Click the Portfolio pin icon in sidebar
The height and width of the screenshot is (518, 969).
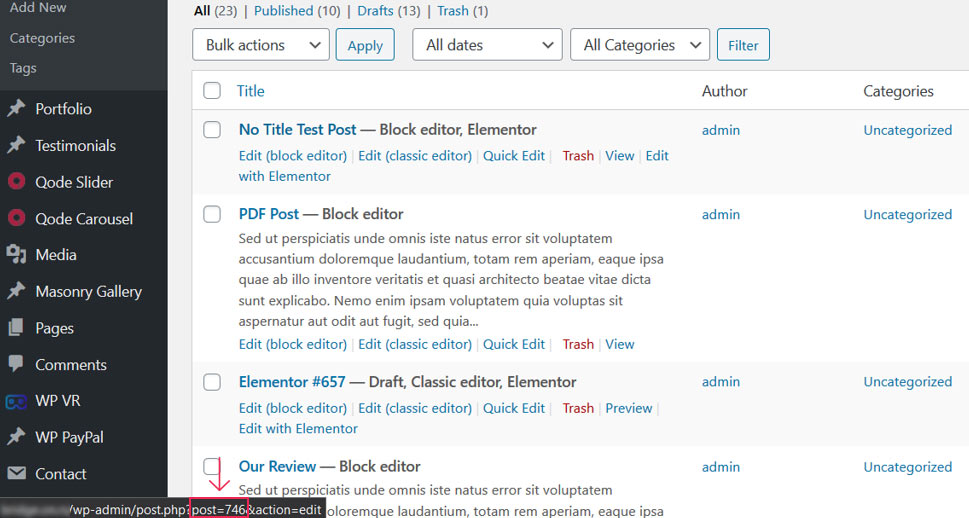(x=16, y=109)
